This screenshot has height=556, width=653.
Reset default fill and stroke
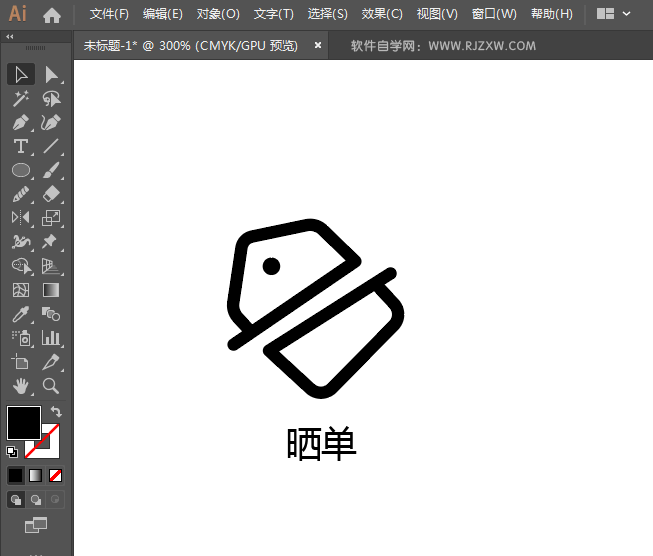click(x=12, y=452)
